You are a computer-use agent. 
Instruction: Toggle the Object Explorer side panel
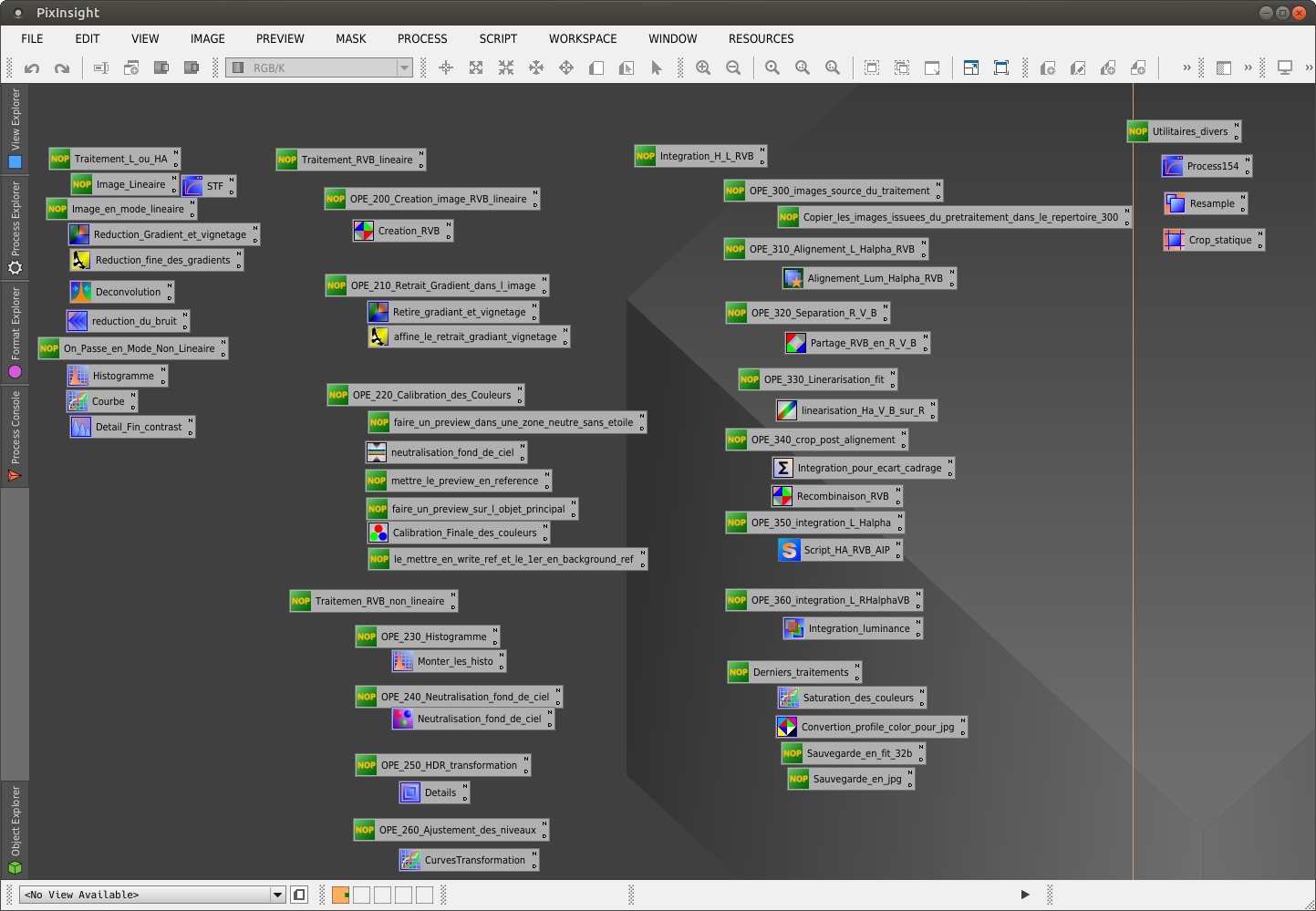click(x=15, y=830)
